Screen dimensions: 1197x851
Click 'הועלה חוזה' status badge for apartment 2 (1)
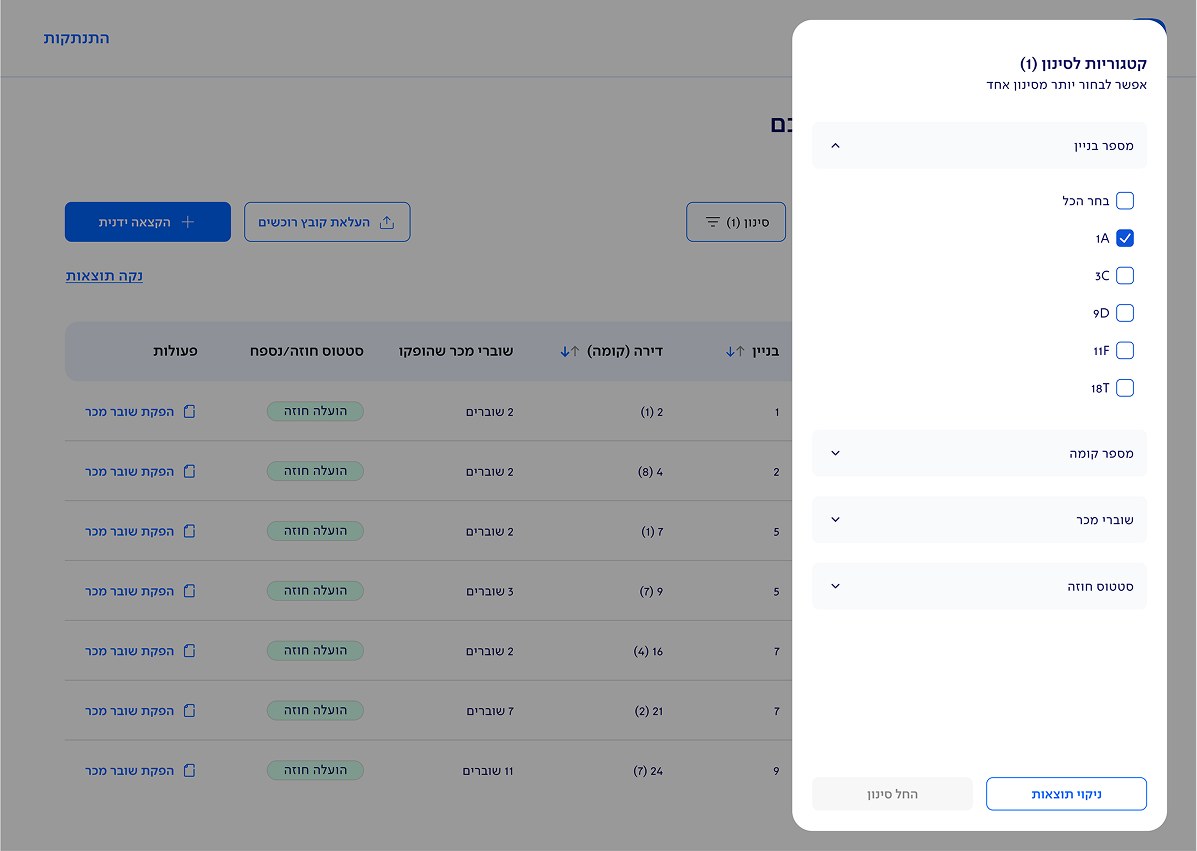(x=315, y=411)
